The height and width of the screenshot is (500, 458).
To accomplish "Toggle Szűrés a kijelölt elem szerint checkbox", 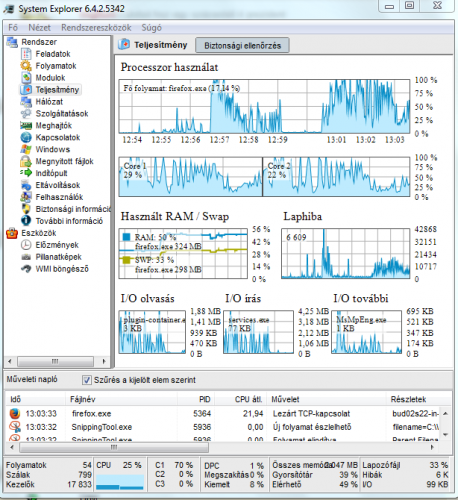I will click(x=87, y=380).
